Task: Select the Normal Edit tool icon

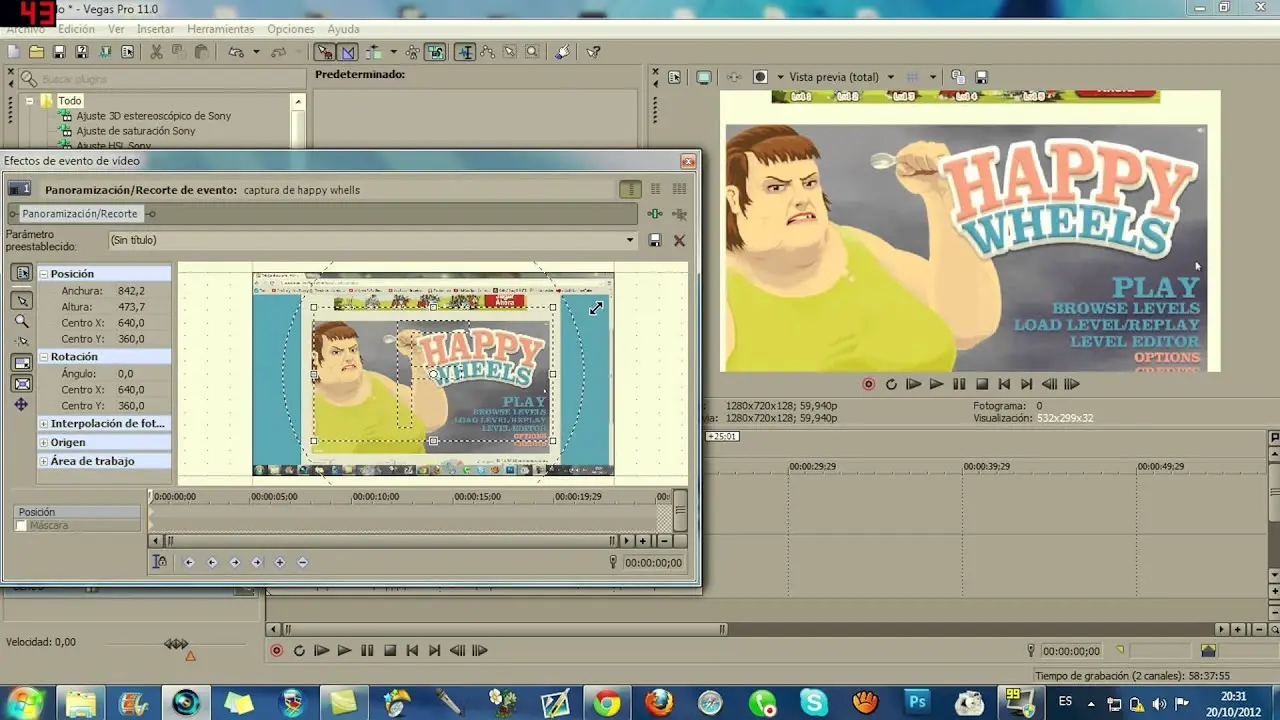Action: pyautogui.click(x=465, y=52)
